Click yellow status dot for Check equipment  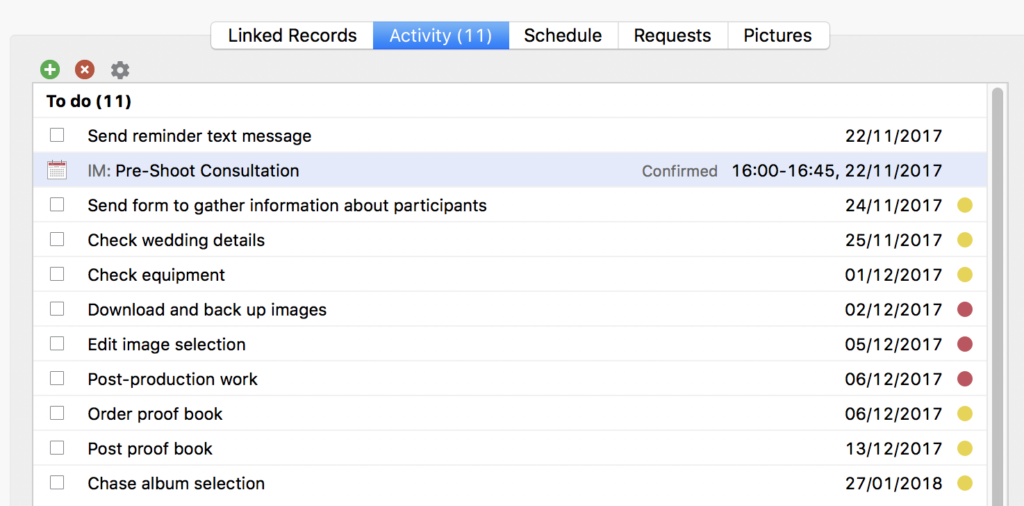tap(964, 275)
